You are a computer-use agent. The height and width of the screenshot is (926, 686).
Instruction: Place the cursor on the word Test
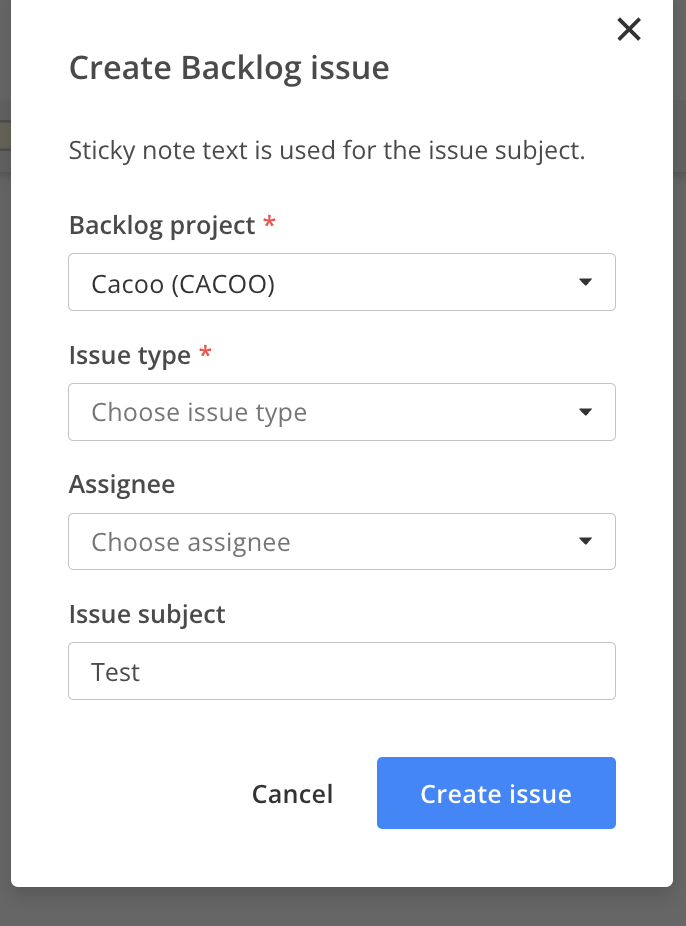[x=115, y=672]
